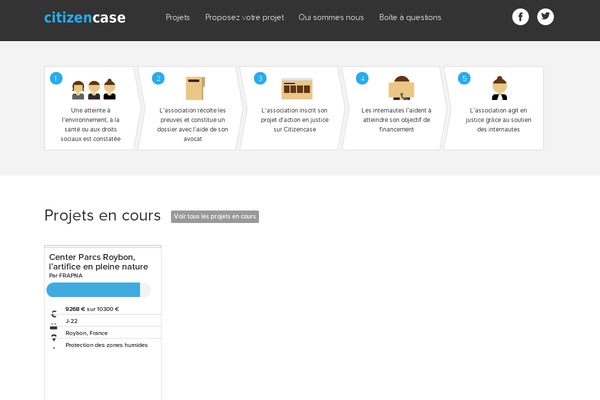Click text 'Les internautes l'aident'

396,120
